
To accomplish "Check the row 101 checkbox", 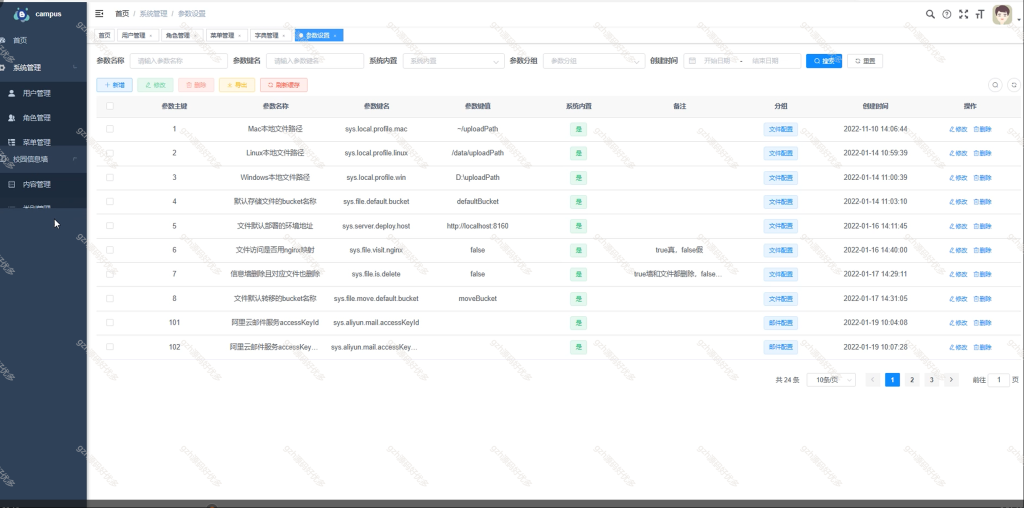I will [x=110, y=323].
